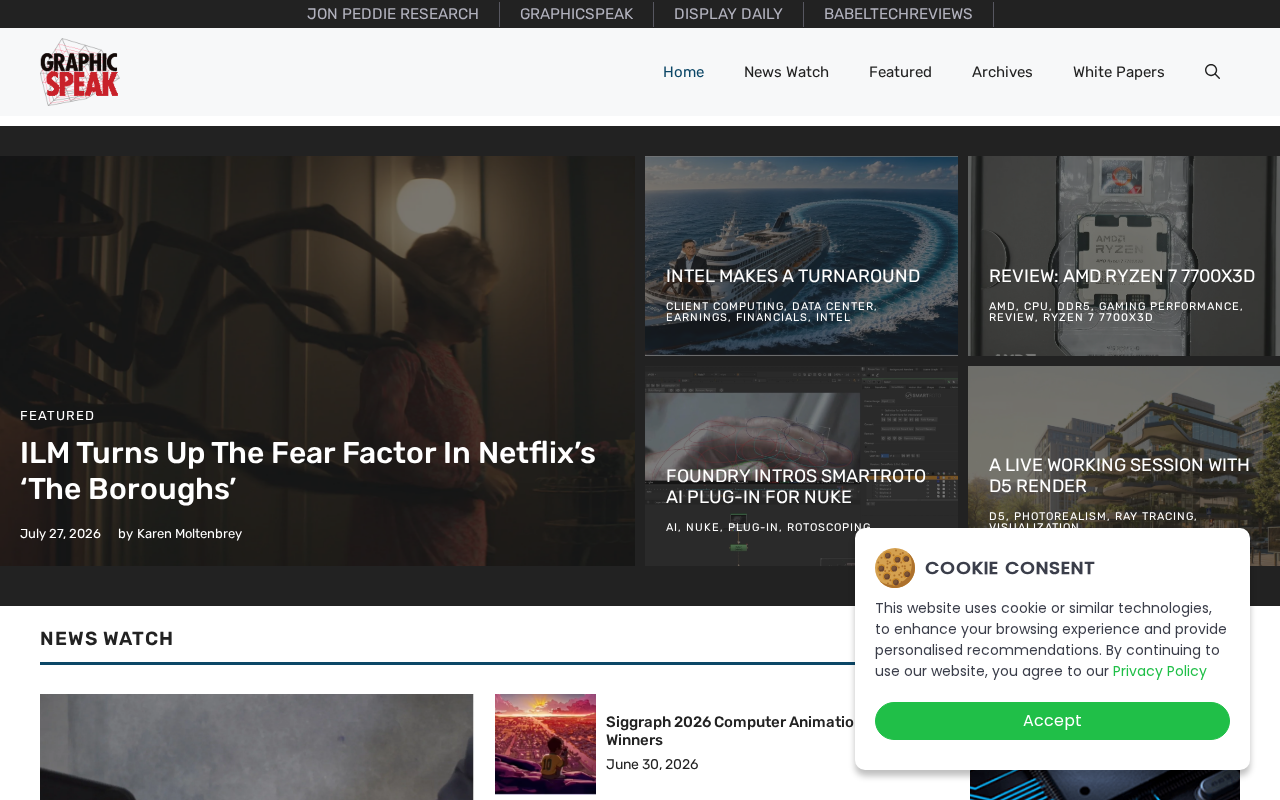Read the AMD Ryzen 7 7700X3D review
The height and width of the screenshot is (800, 1280).
coord(1122,276)
